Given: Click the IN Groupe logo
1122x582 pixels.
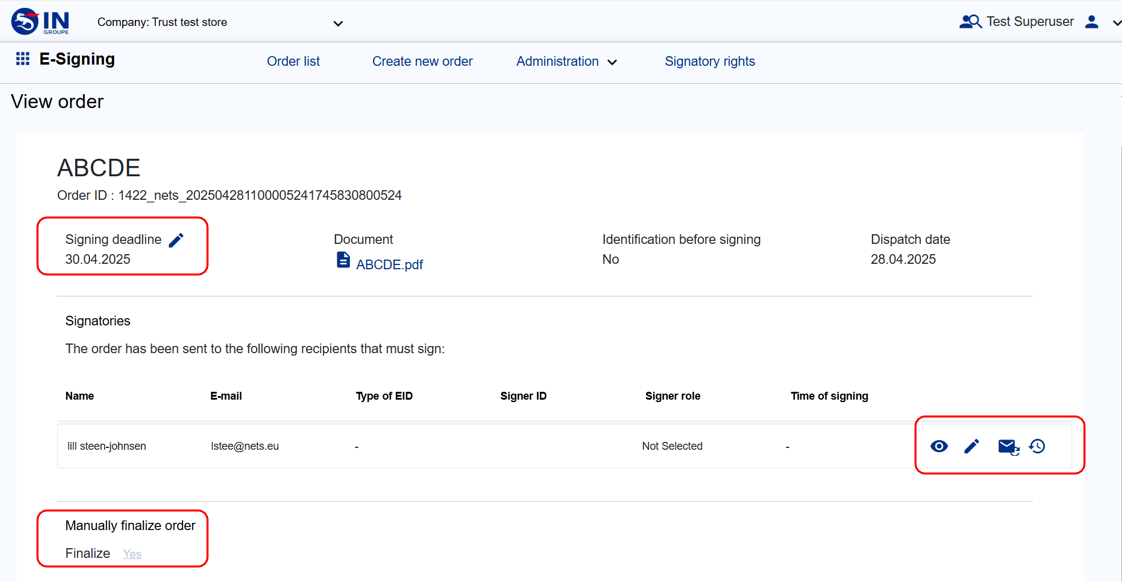Looking at the screenshot, I should click(40, 21).
